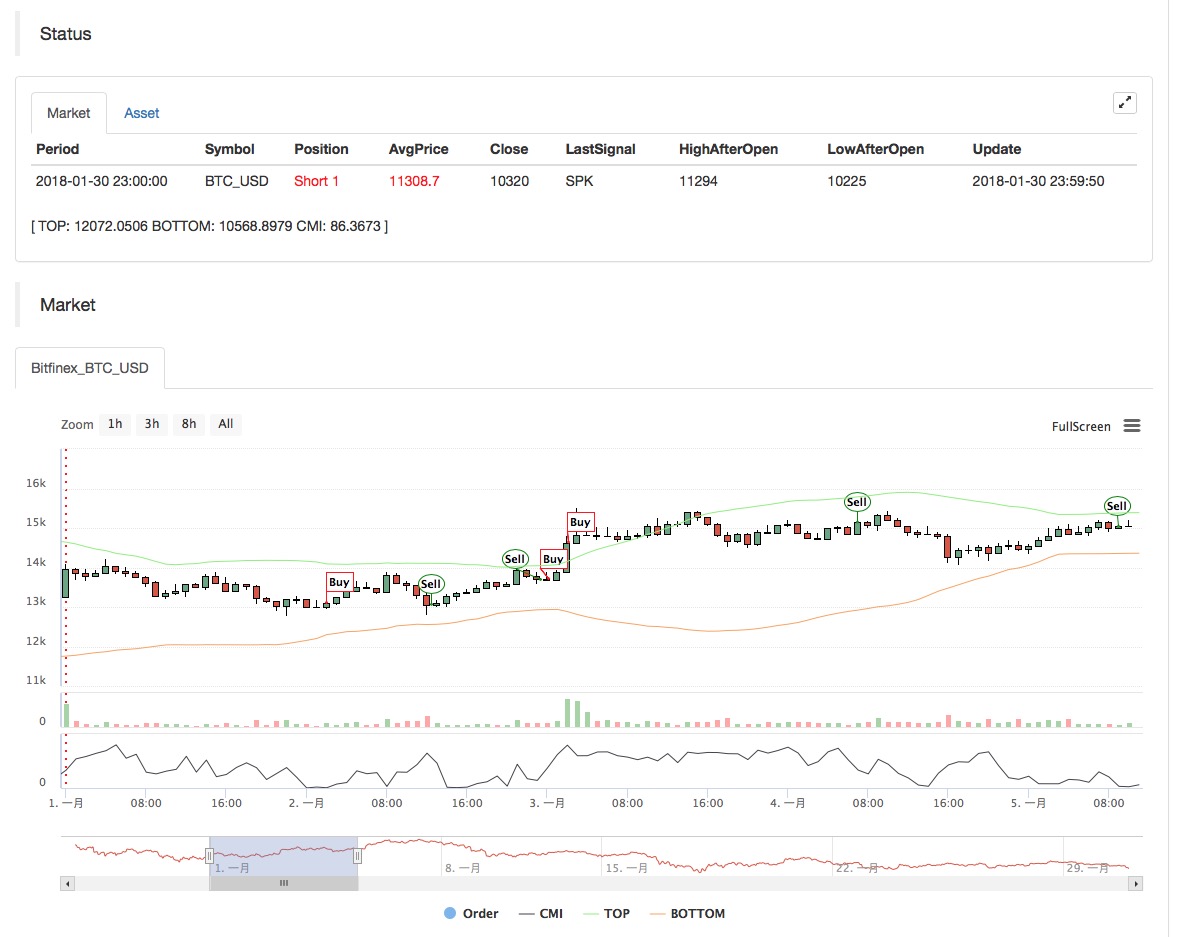Viewport: 1178px width, 937px height.
Task: Click the navigator horizontal scrollbar thumb
Action: click(284, 884)
